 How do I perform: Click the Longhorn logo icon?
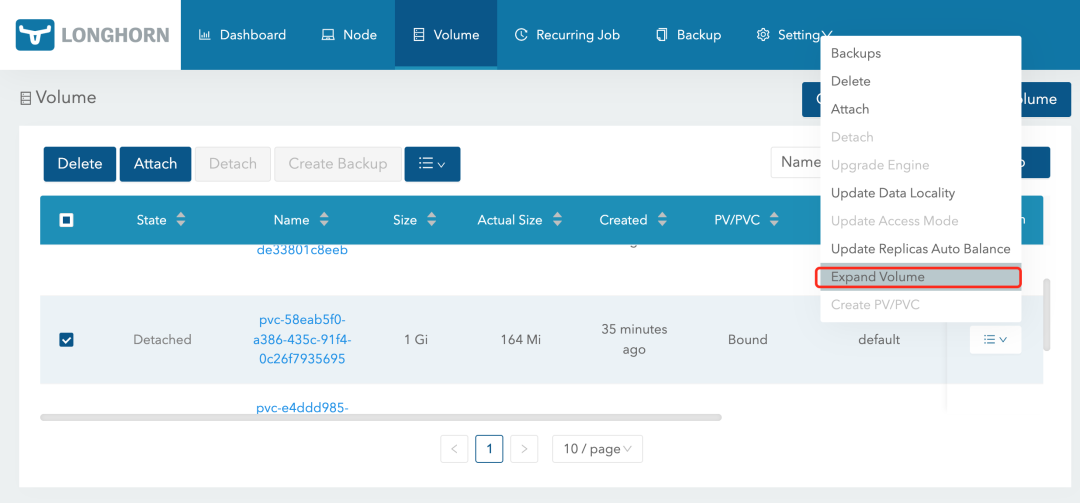(x=34, y=35)
